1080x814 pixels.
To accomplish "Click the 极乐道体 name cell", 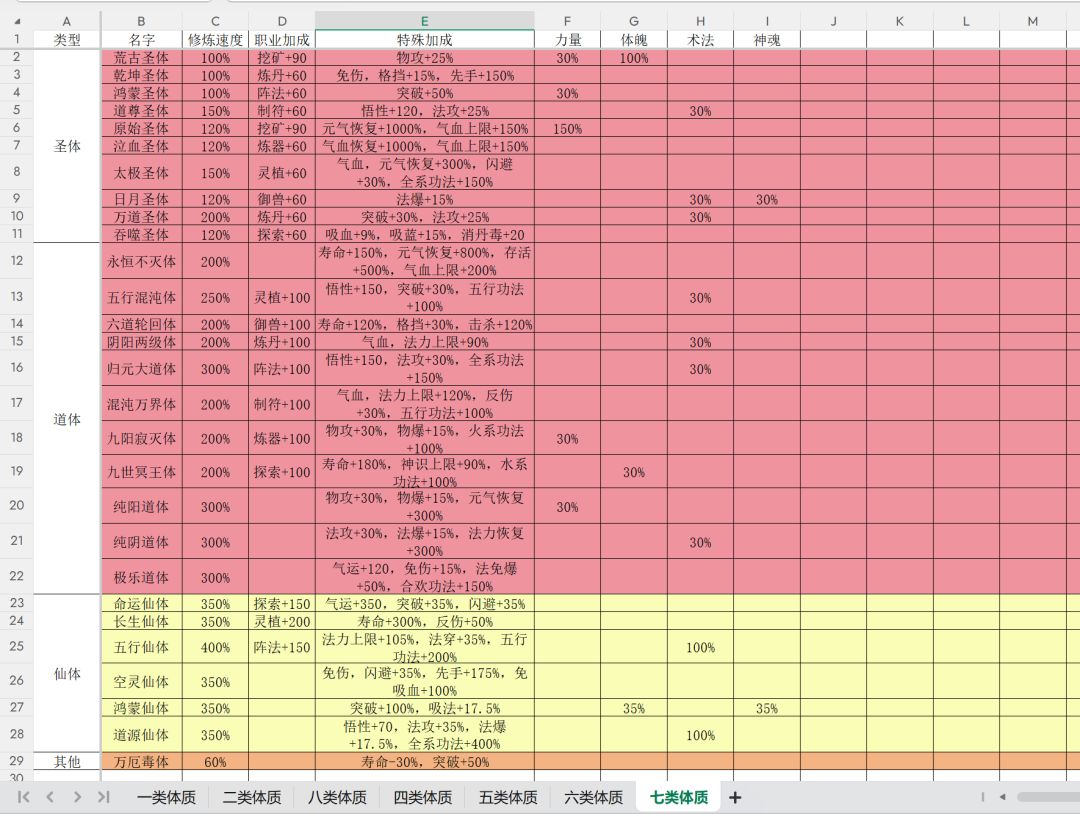I will (x=141, y=577).
